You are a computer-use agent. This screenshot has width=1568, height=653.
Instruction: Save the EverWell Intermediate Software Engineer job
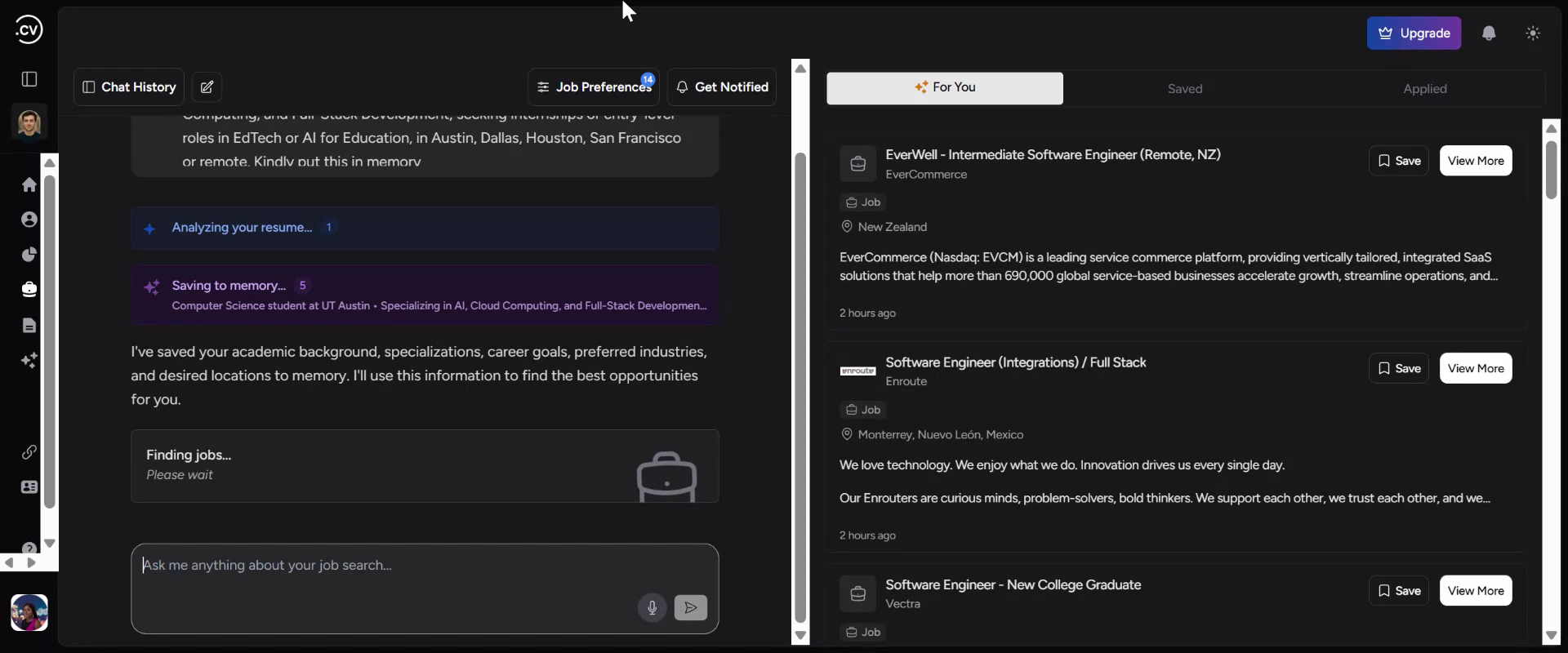click(x=1399, y=161)
